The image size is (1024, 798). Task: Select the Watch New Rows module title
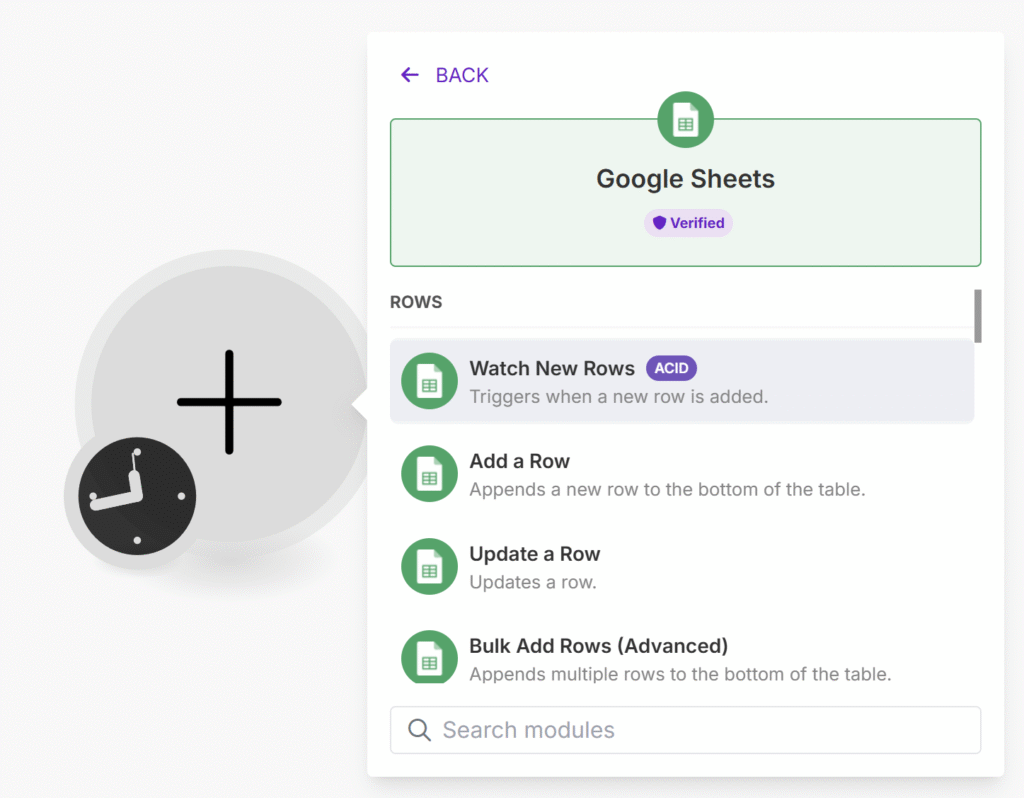(x=552, y=368)
